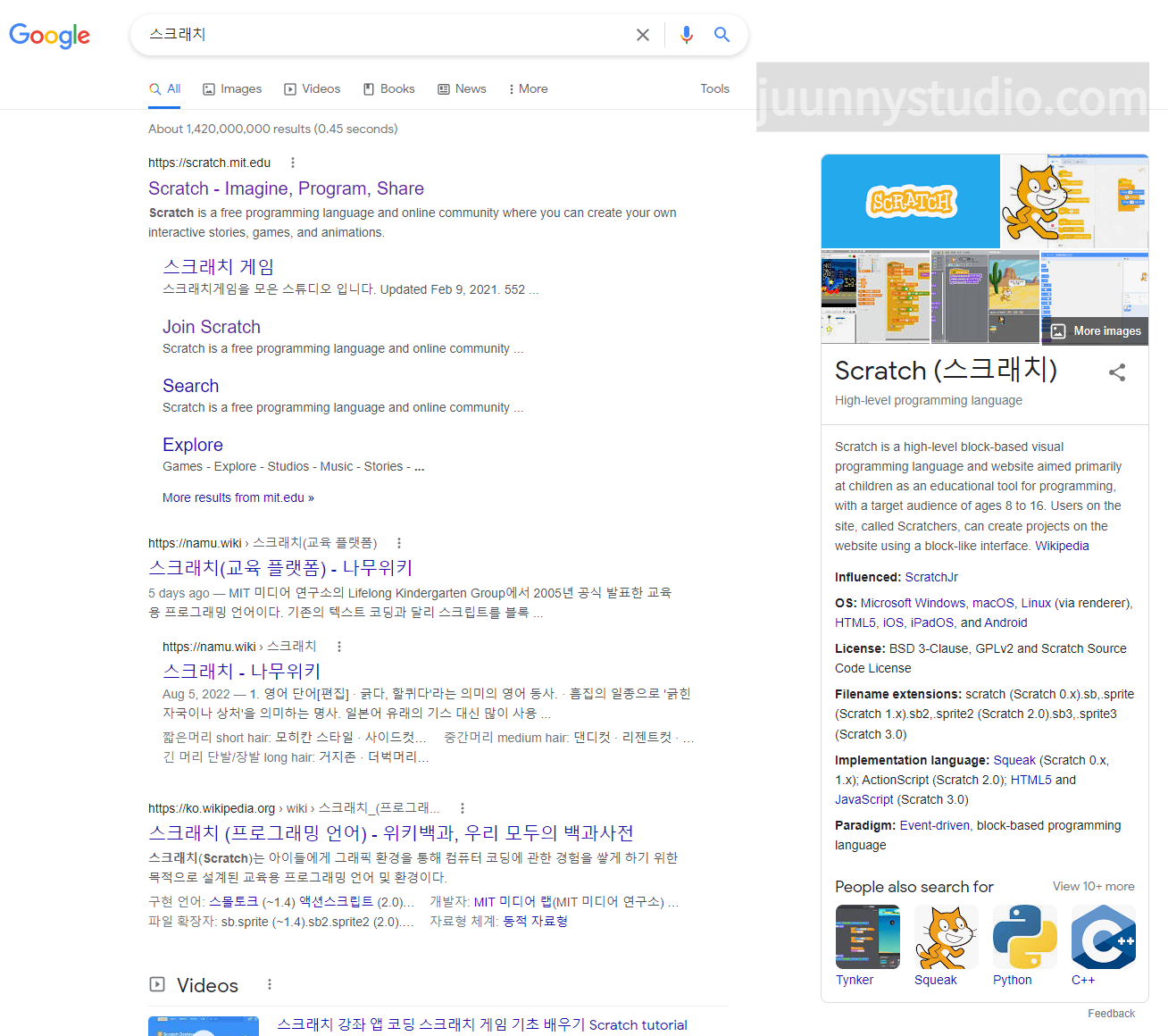Open the Join Scratch sitelink
The width and height of the screenshot is (1168, 1036).
[212, 327]
